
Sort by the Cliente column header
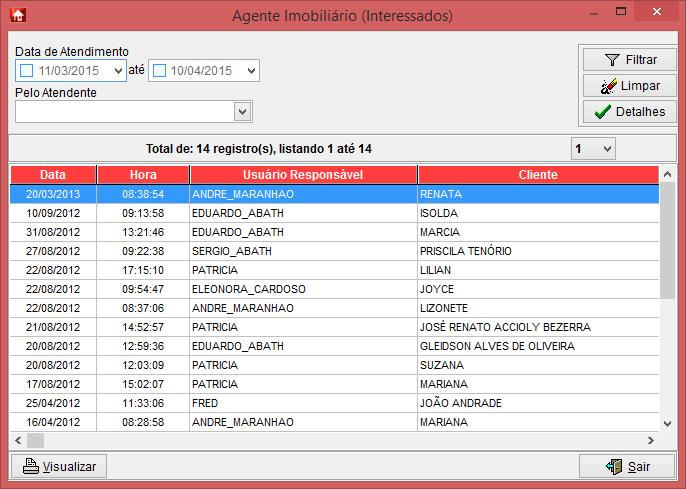pos(538,175)
